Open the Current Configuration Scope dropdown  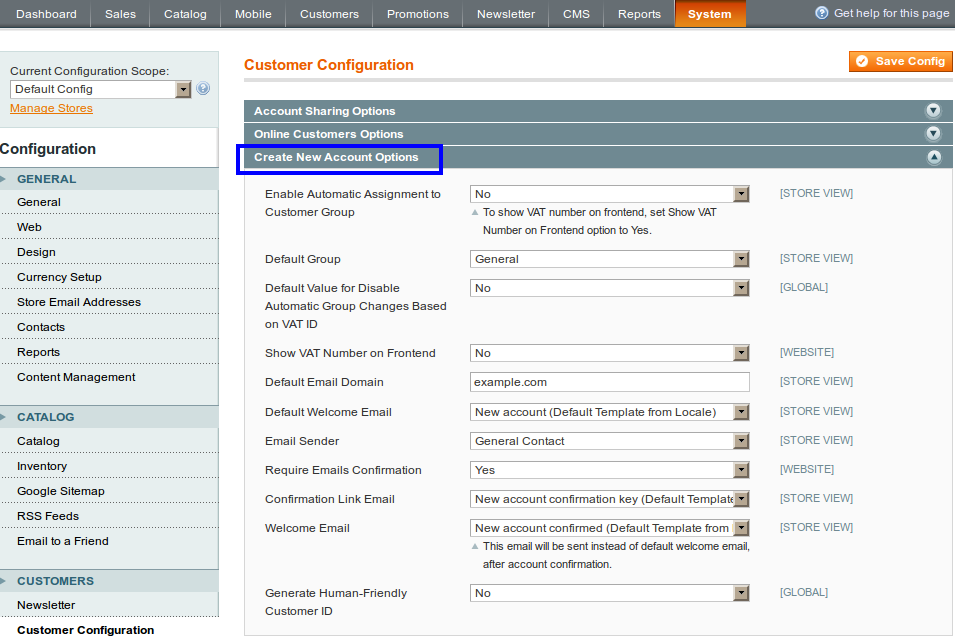101,89
